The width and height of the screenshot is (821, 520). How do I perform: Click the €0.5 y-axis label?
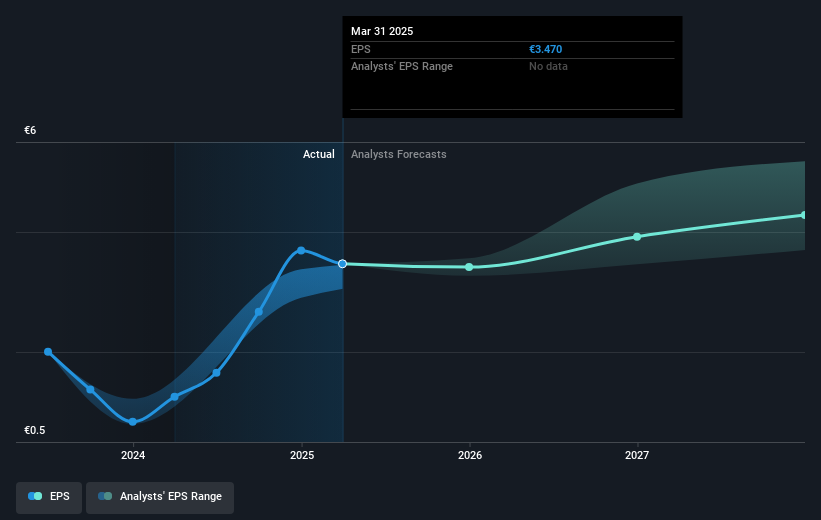point(35,430)
